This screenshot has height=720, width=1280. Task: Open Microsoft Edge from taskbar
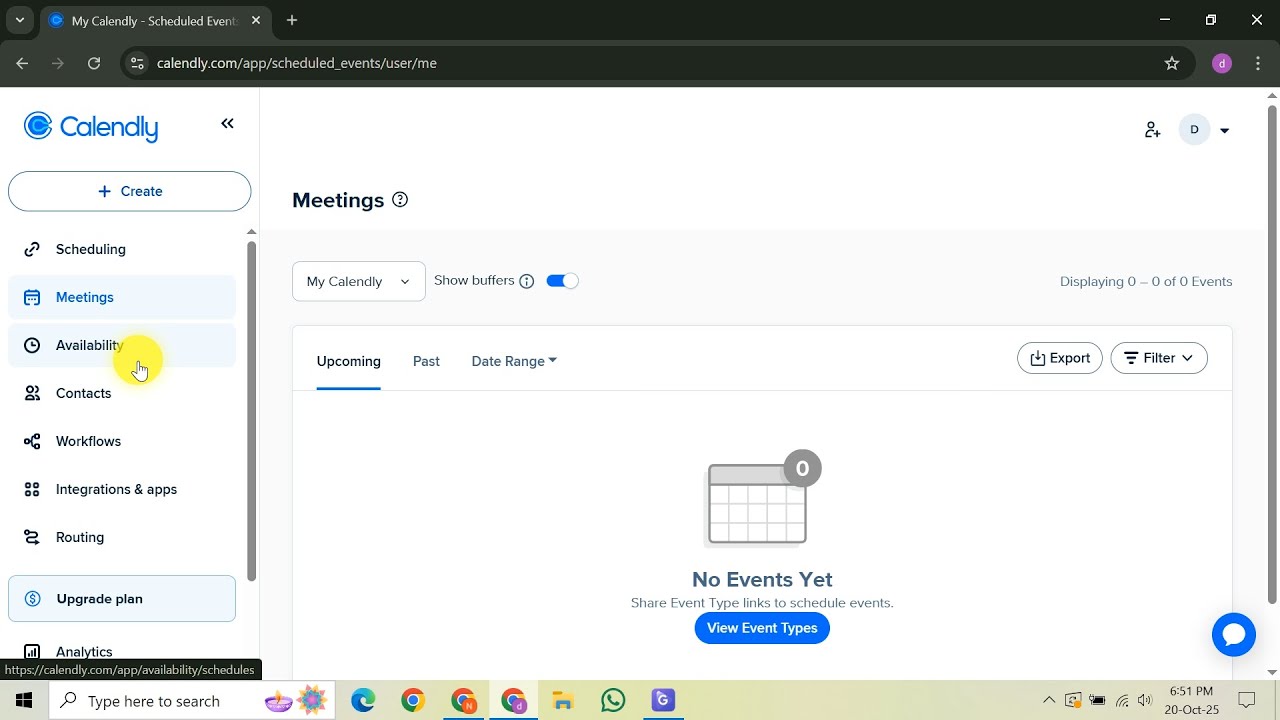(x=363, y=701)
